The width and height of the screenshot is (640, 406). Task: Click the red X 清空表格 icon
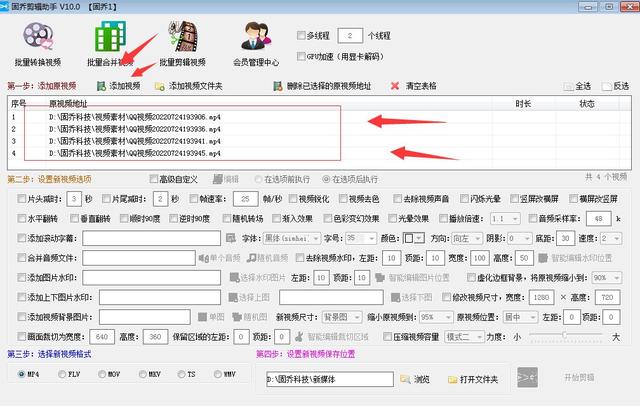(x=395, y=86)
